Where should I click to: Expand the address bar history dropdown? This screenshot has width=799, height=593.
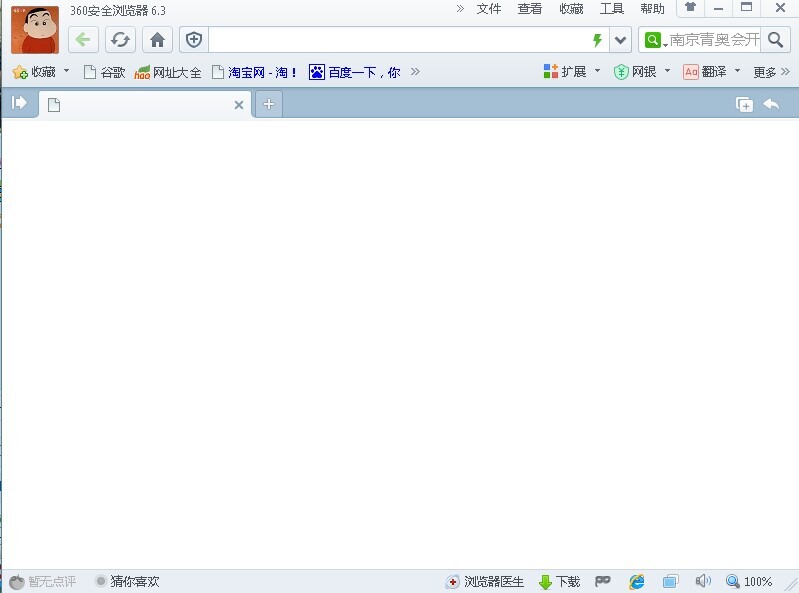click(621, 40)
